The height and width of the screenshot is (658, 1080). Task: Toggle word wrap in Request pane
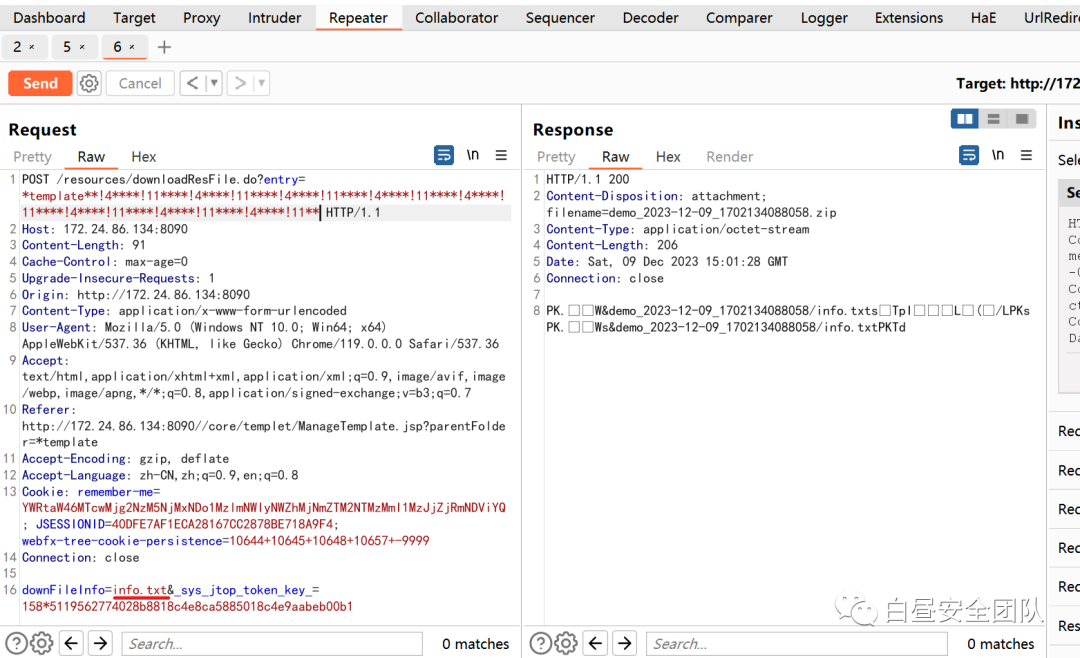click(444, 155)
